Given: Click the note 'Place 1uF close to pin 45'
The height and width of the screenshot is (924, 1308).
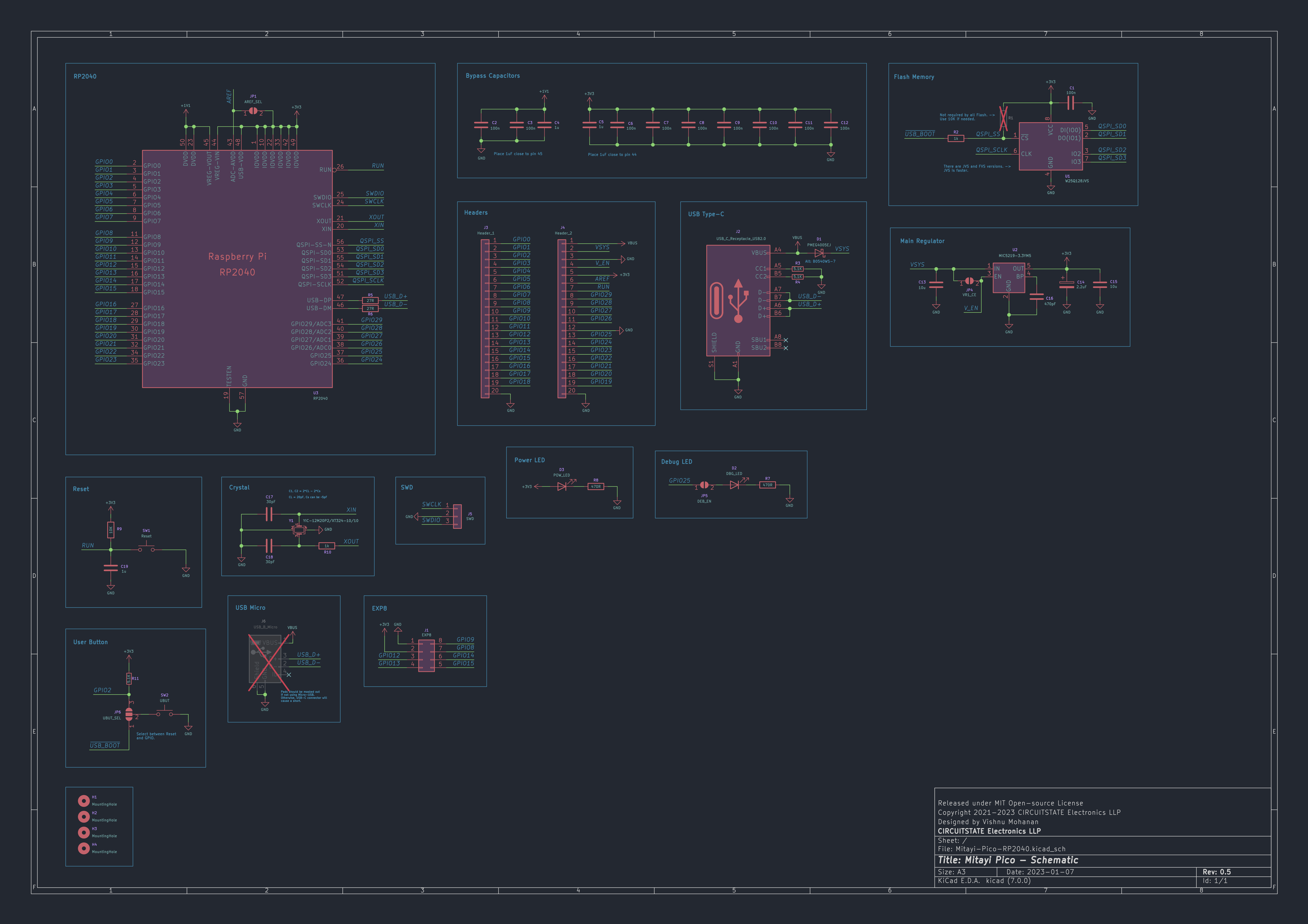Looking at the screenshot, I should point(518,154).
